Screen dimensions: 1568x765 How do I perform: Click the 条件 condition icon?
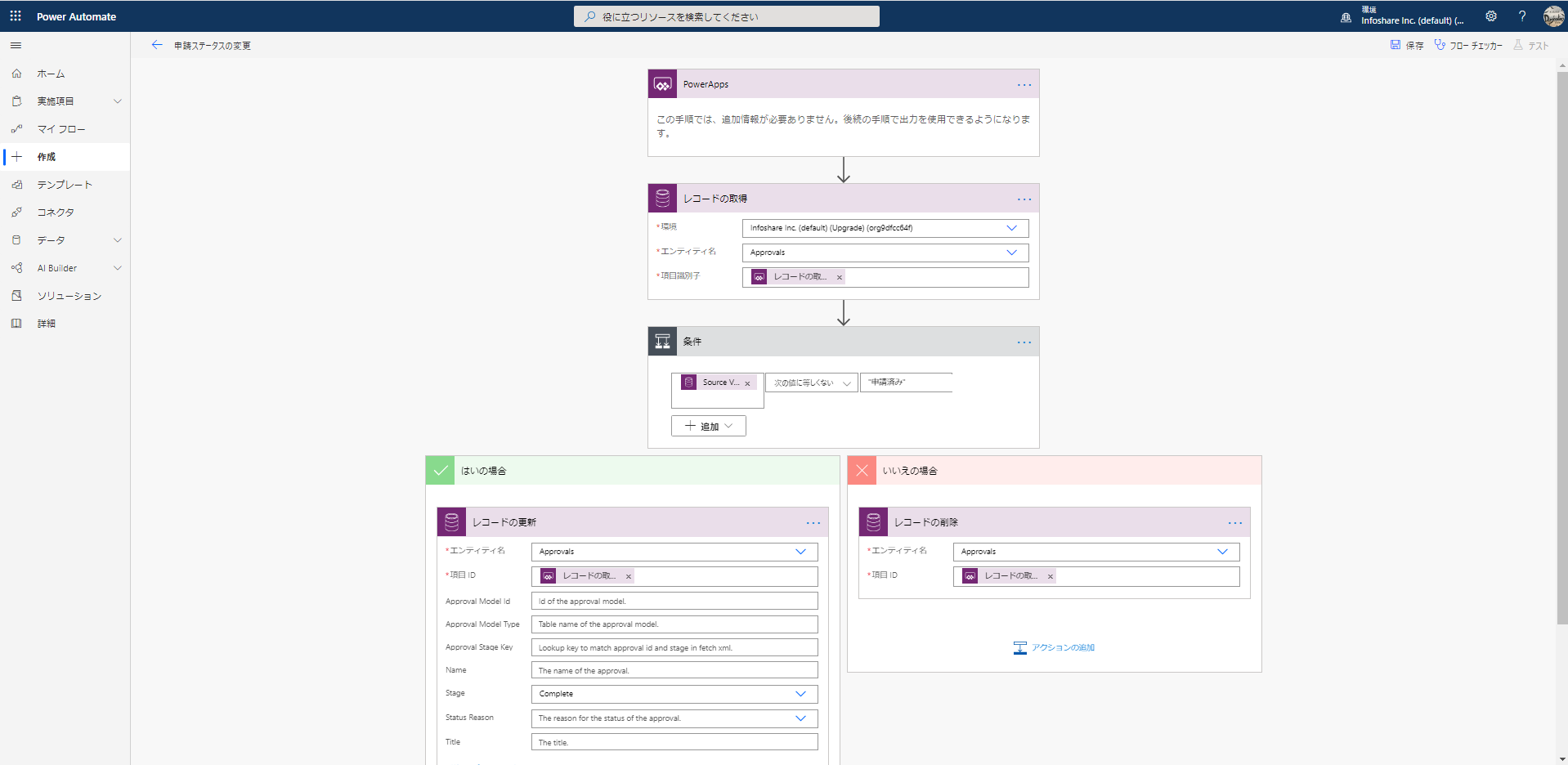coord(663,342)
